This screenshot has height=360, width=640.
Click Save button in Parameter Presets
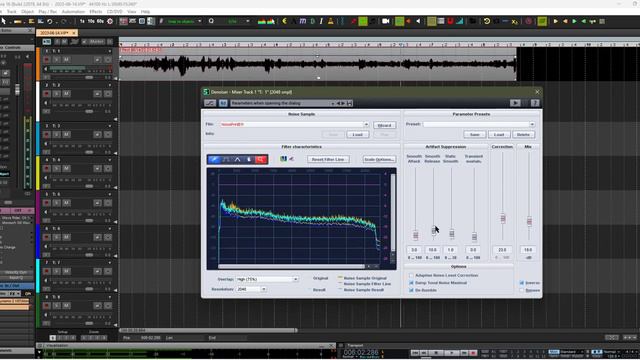tap(475, 135)
